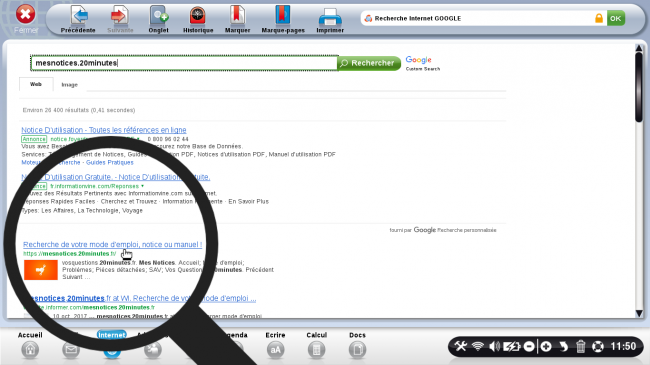Expand the informationvine.com URL dropdown arrow
The height and width of the screenshot is (365, 650).
coord(143,186)
